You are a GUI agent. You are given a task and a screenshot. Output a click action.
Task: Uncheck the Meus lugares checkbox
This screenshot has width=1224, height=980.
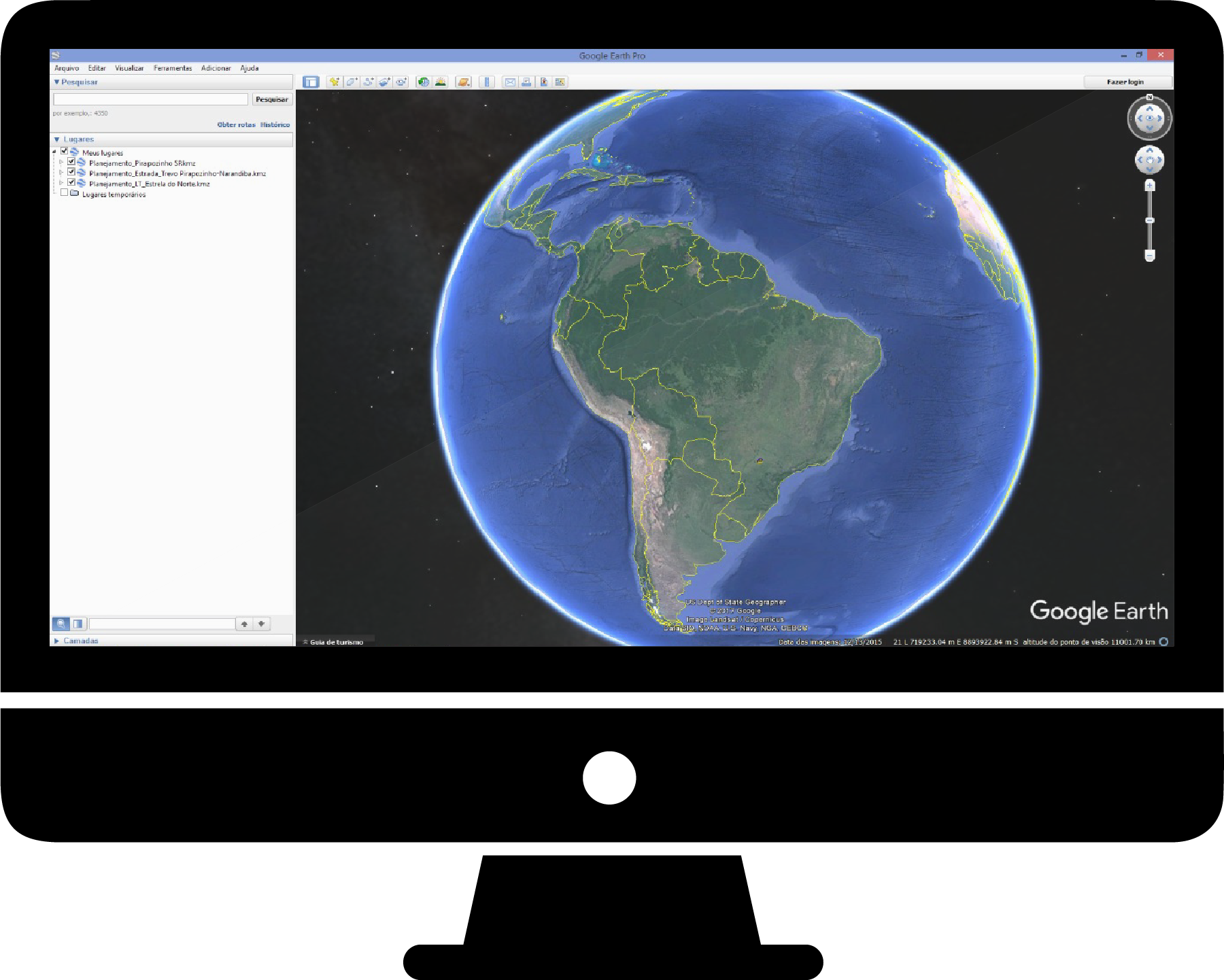[65, 152]
